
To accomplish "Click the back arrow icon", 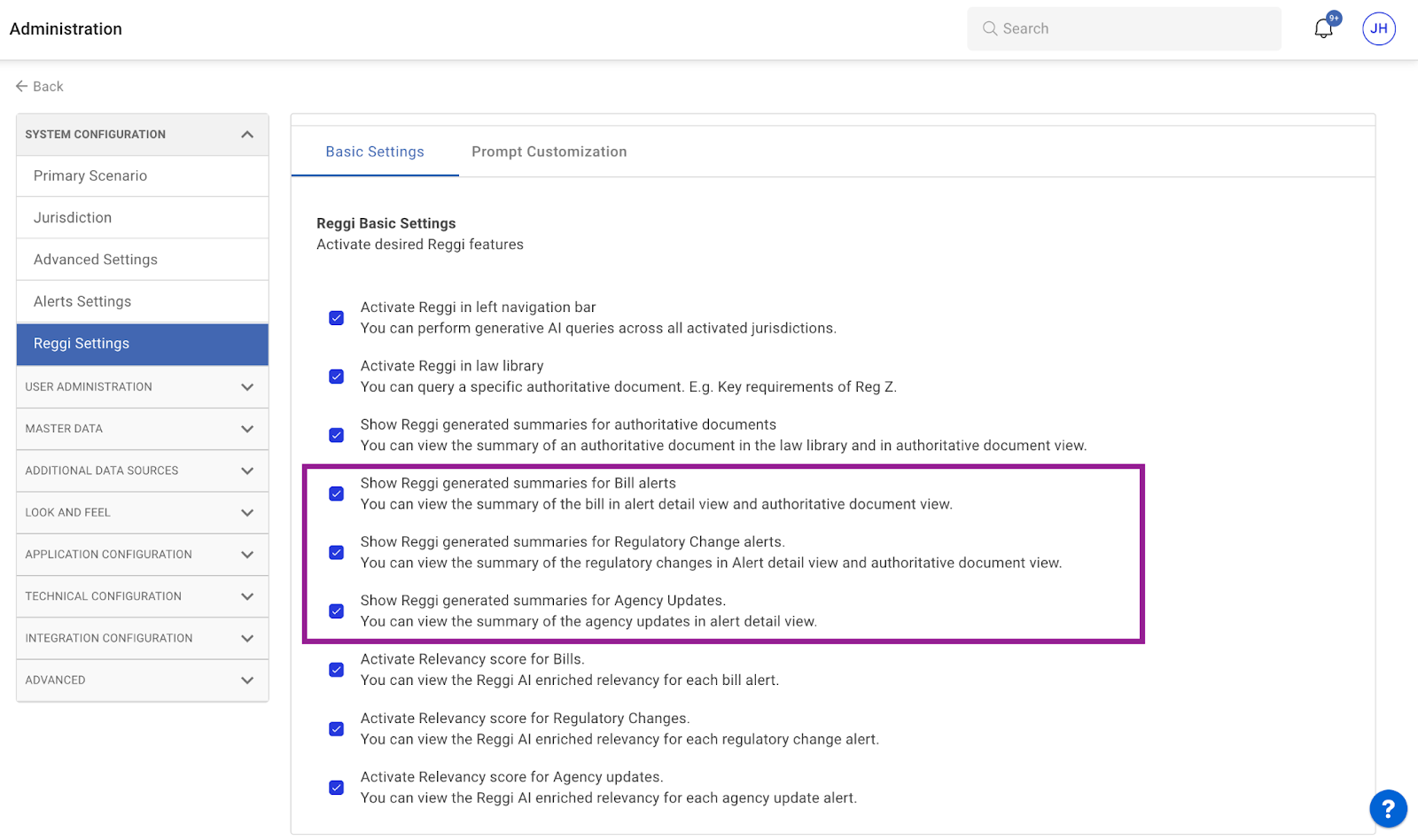I will point(22,86).
